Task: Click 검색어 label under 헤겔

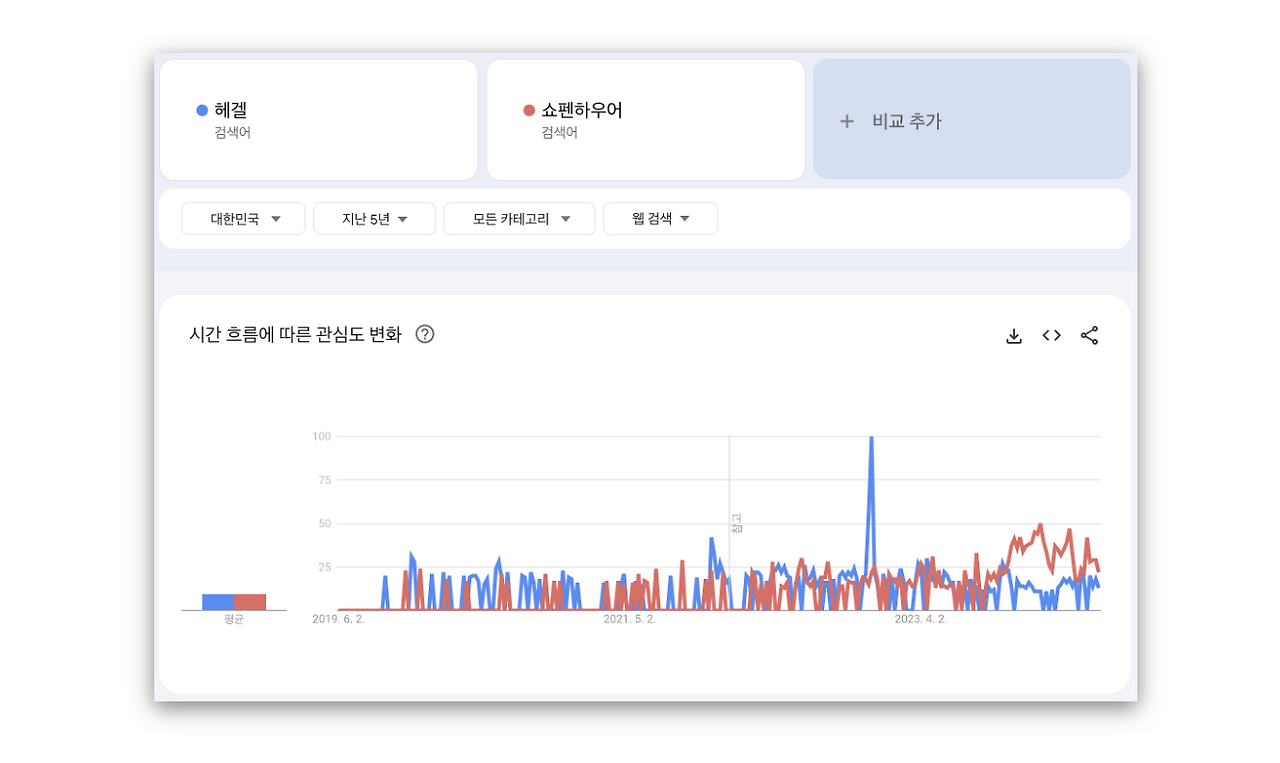Action: [x=232, y=132]
